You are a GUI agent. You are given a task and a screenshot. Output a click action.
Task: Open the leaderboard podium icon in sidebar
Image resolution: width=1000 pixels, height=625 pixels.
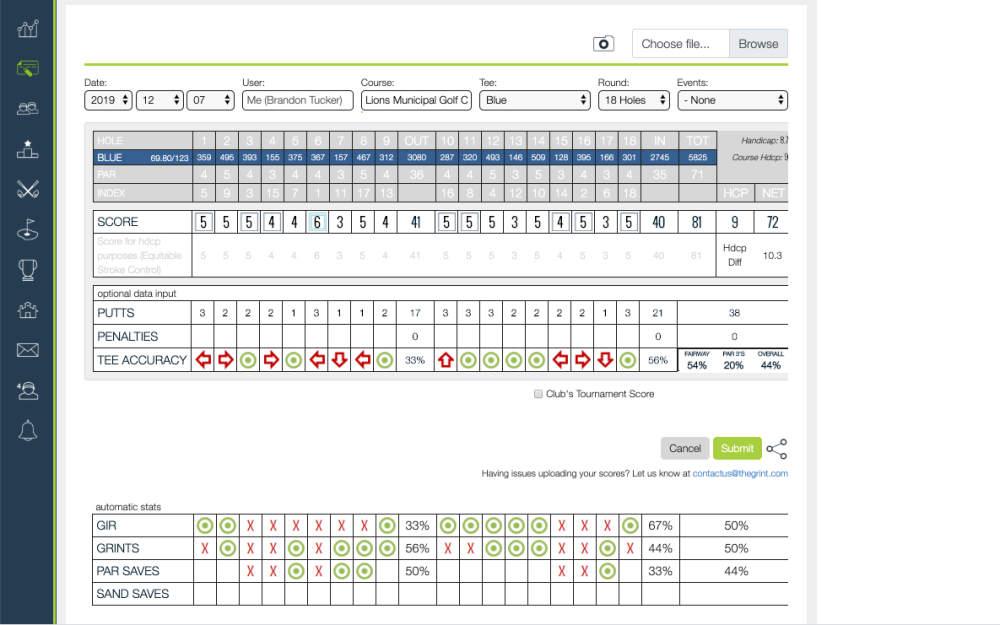coord(27,149)
